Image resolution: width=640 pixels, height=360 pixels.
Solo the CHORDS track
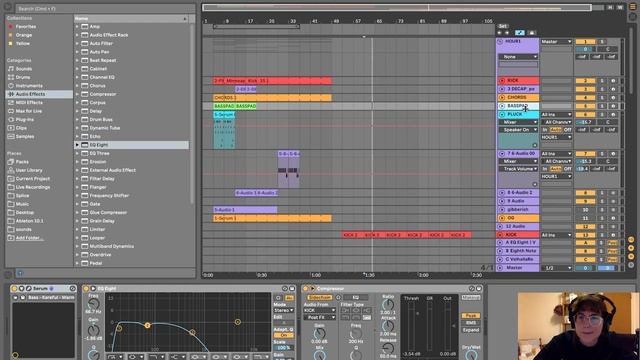tap(602, 98)
